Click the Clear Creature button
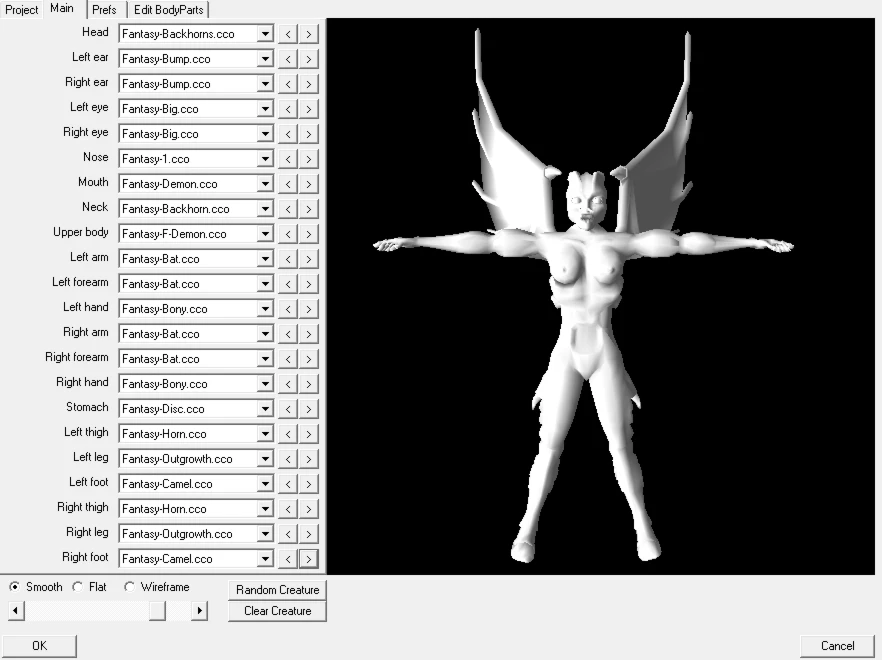Image resolution: width=882 pixels, height=660 pixels. click(277, 611)
